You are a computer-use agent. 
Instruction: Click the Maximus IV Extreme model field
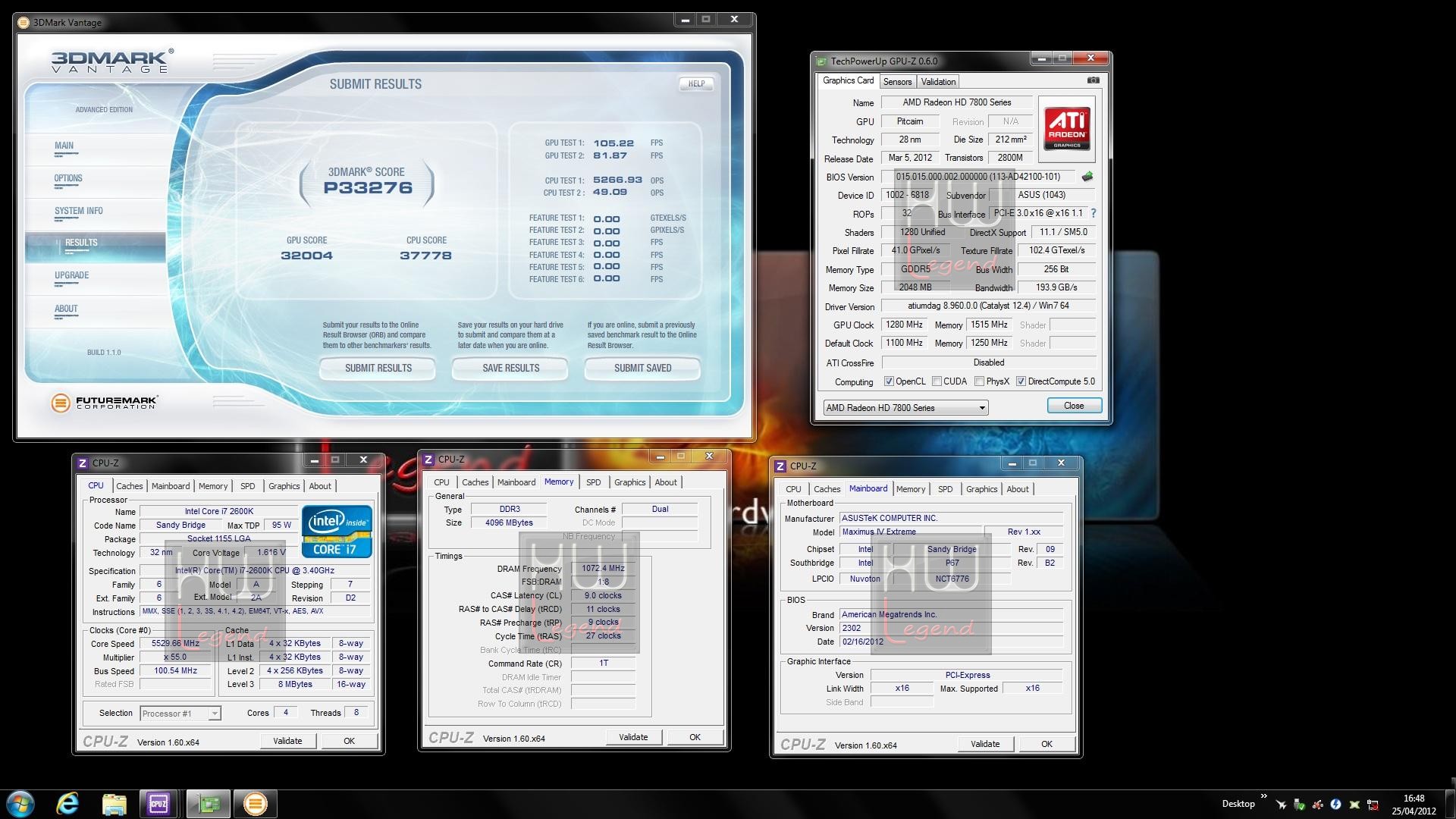point(910,532)
